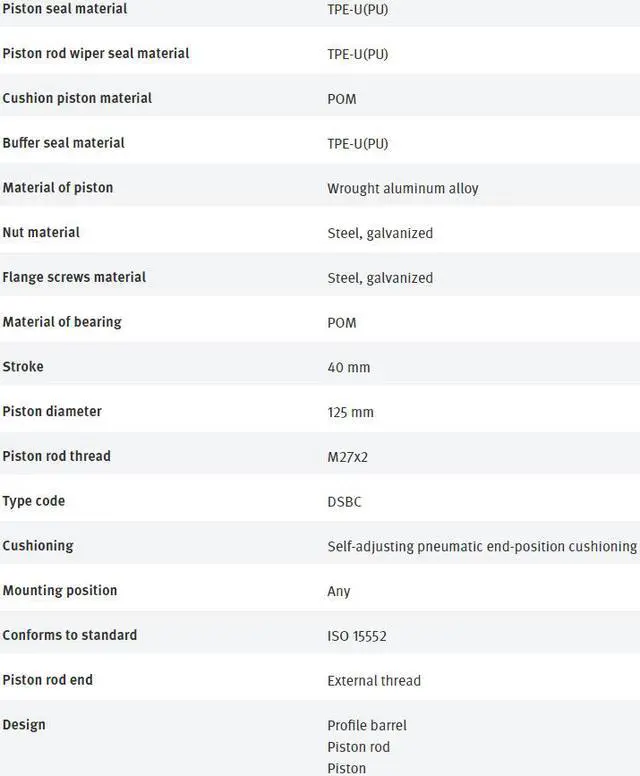
Task: Select the Piston rod wiper seal material row
Action: coord(96,53)
